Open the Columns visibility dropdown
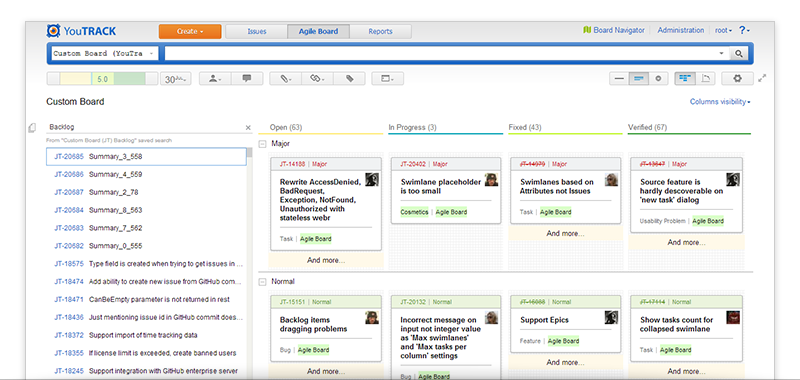 coord(720,102)
